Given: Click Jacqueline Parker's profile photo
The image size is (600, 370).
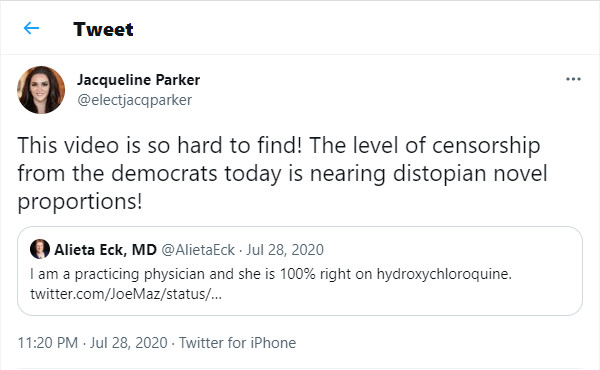Looking at the screenshot, I should click(x=41, y=90).
